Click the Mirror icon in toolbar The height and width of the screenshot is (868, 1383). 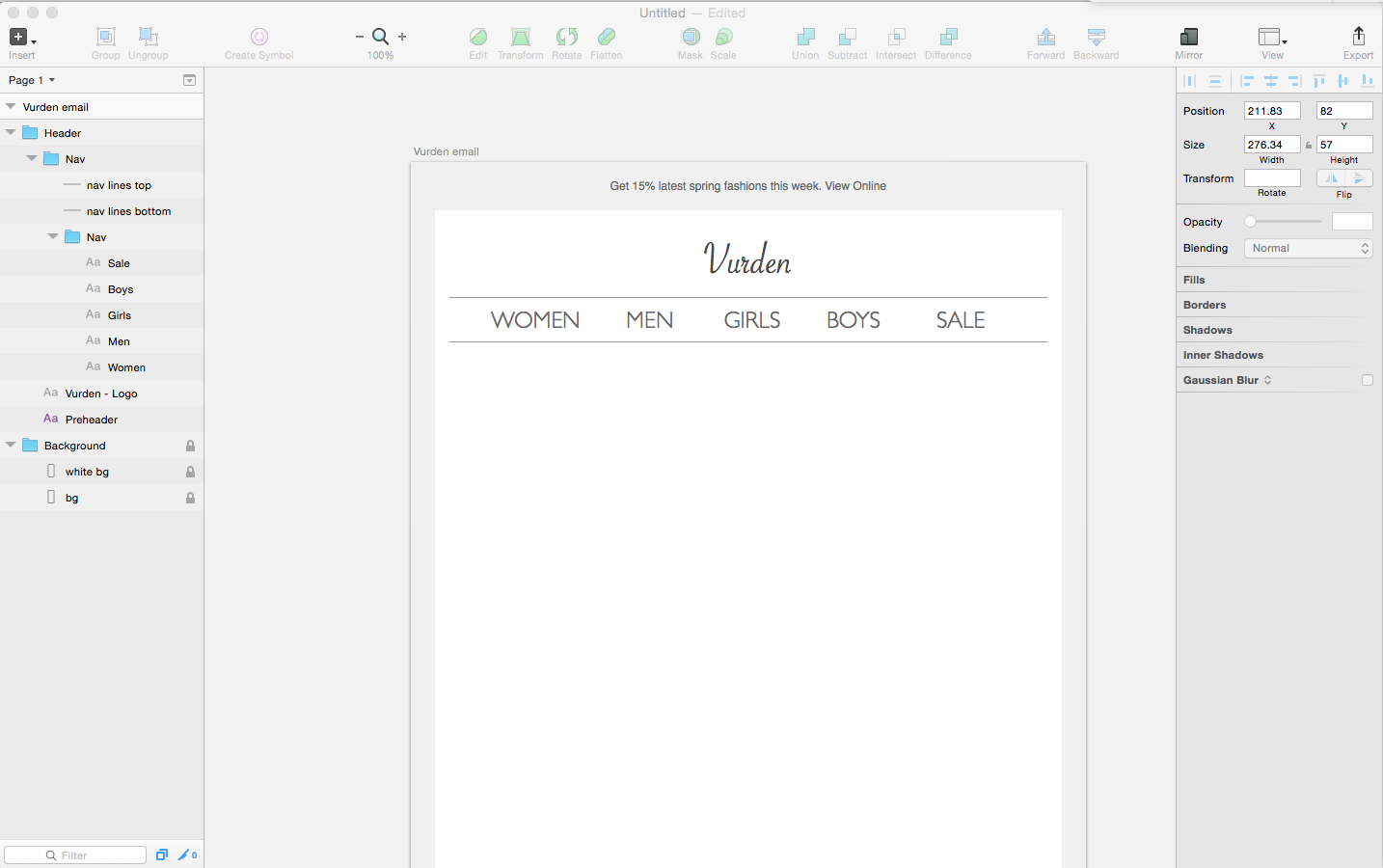(x=1189, y=37)
